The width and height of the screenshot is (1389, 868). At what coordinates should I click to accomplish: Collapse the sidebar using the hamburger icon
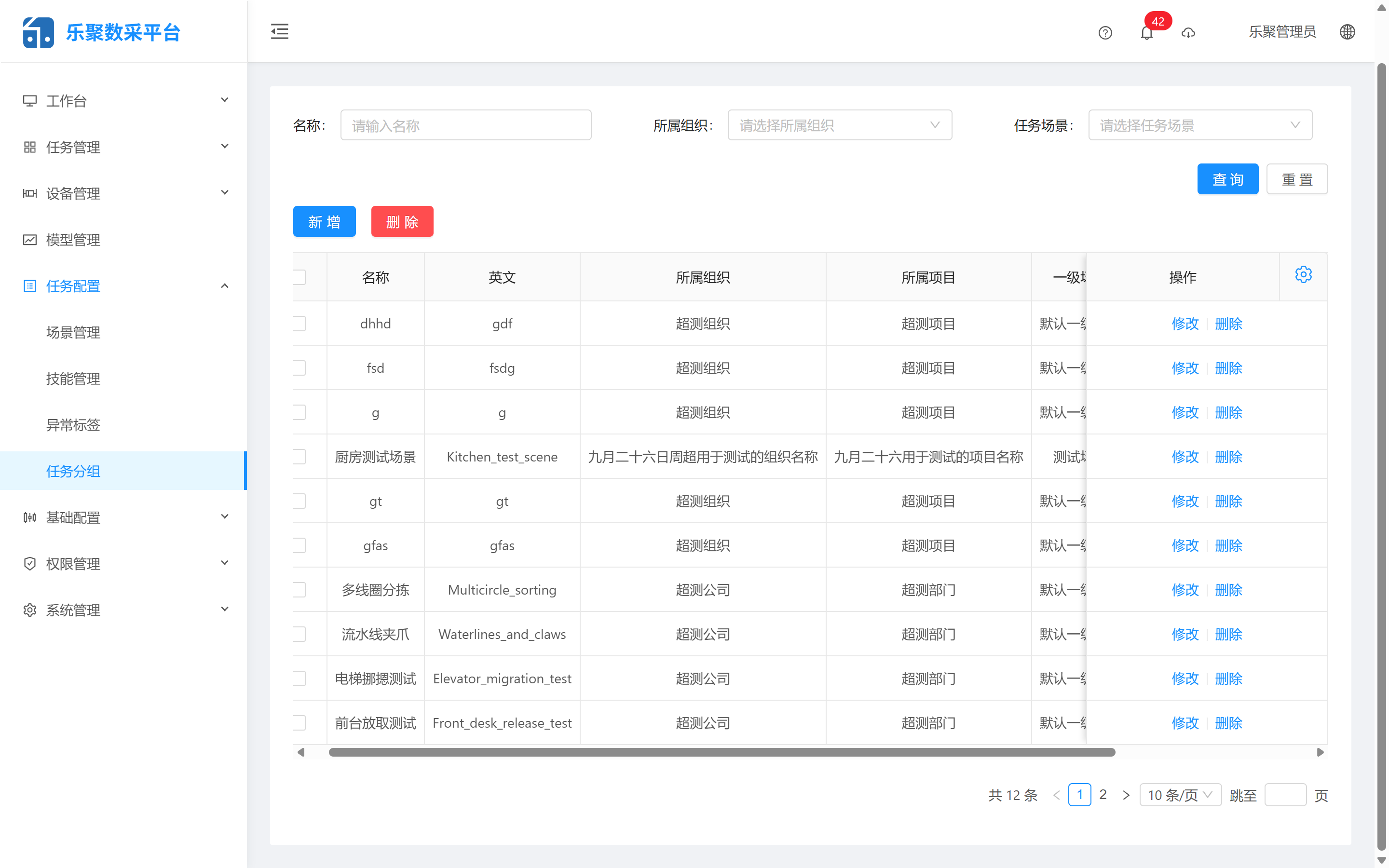coord(280,31)
